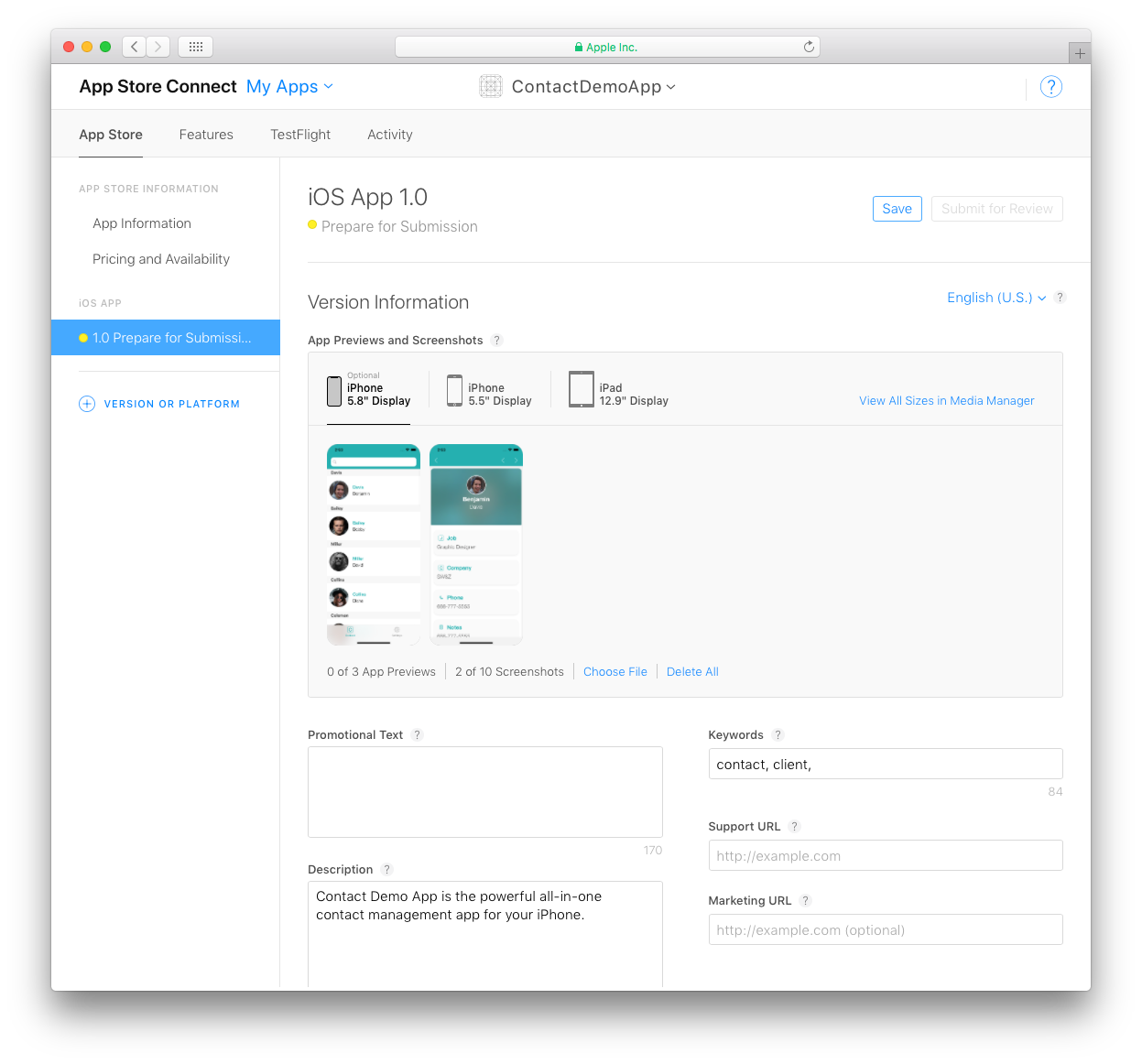Click the Submit for Review button

997,209
